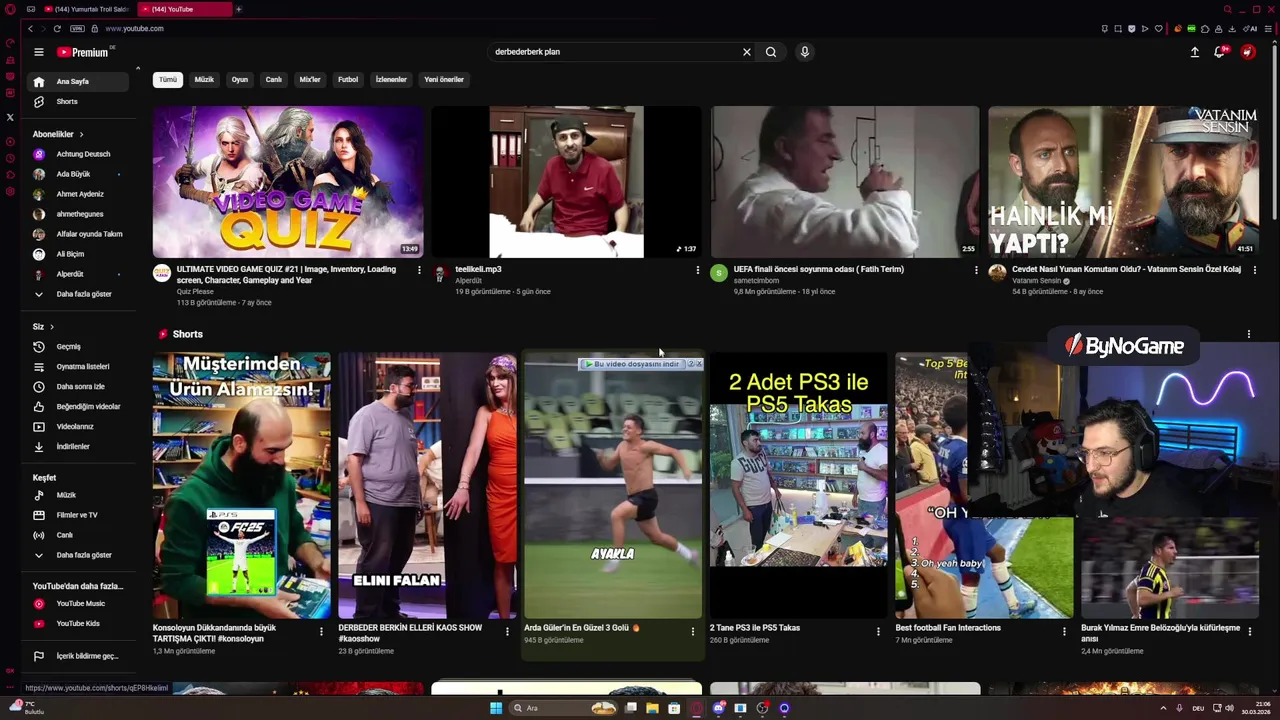Open Müşterimden Ürün Alamazsın short thumbnail
Screen dimensions: 1280x720
241,485
